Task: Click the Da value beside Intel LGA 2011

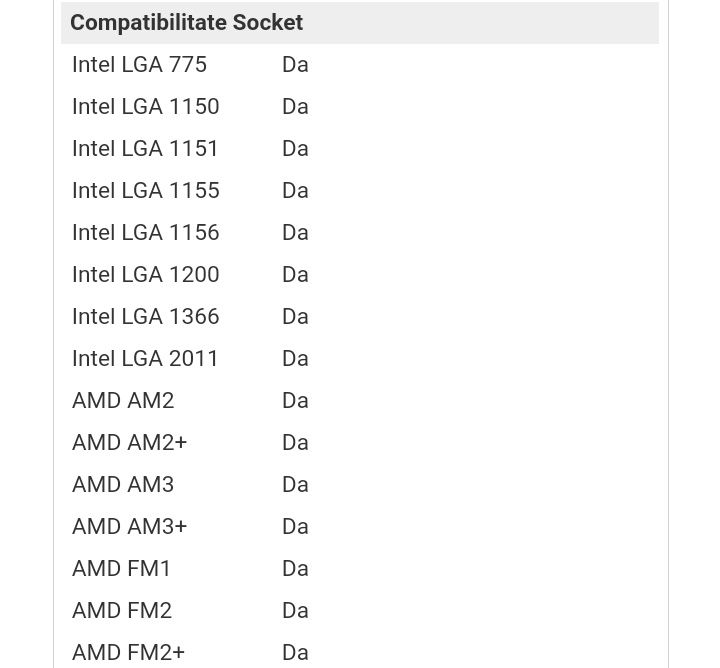Action: [x=295, y=359]
